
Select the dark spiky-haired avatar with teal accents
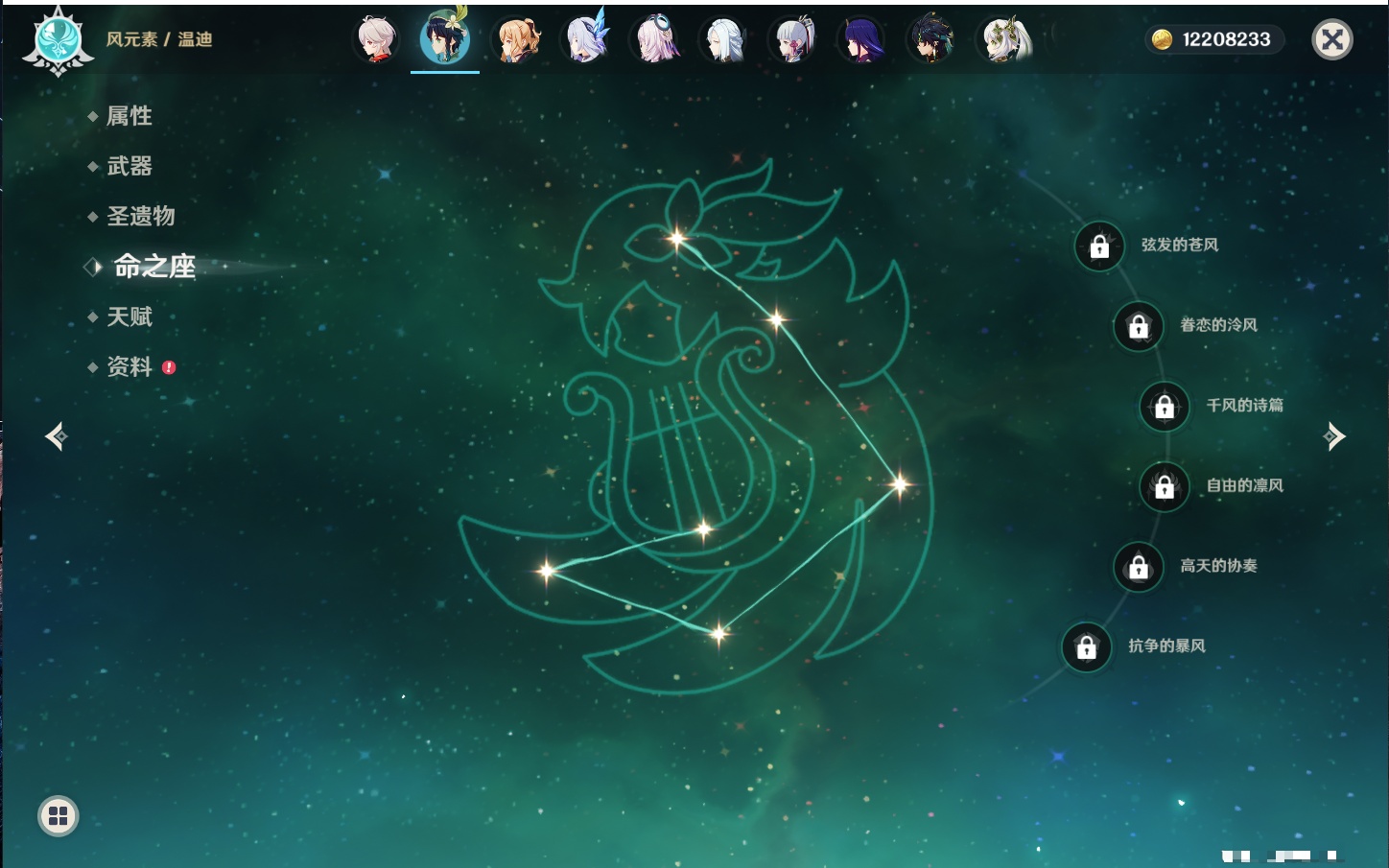click(x=931, y=40)
